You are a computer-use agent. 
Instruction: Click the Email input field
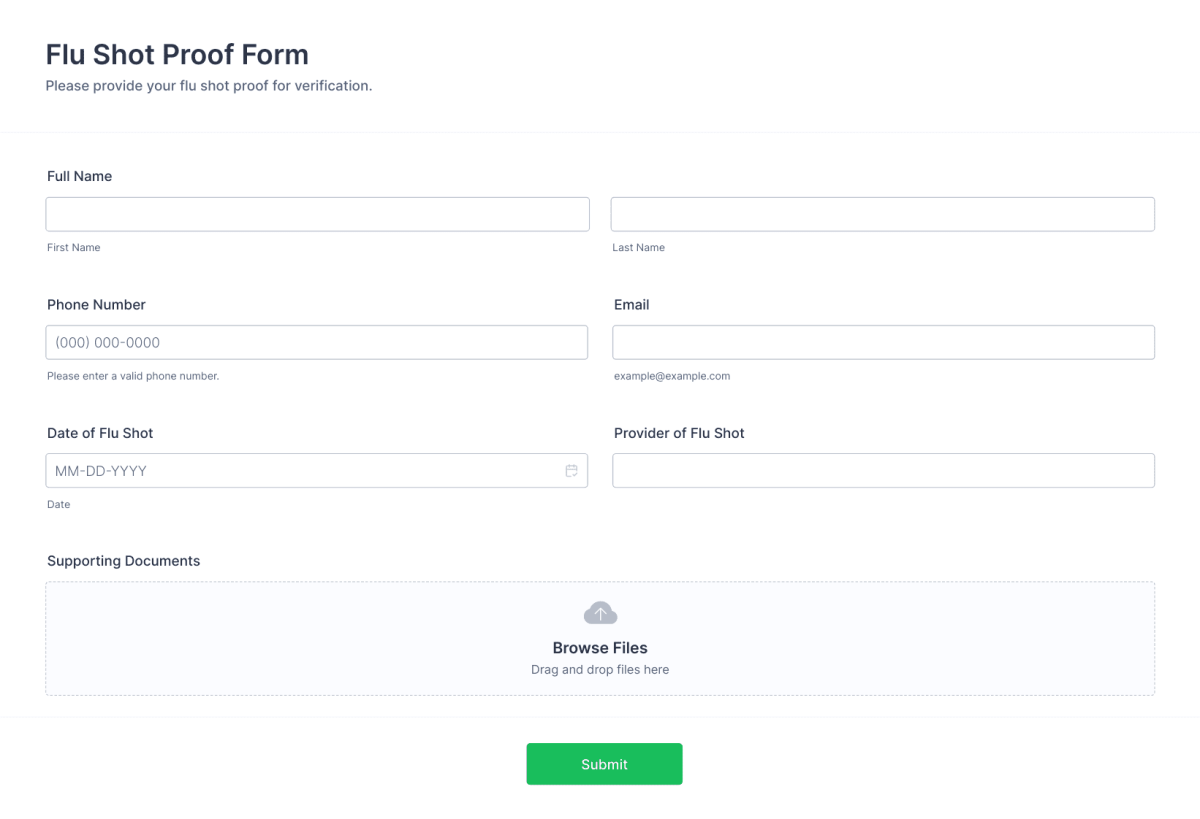coord(883,342)
